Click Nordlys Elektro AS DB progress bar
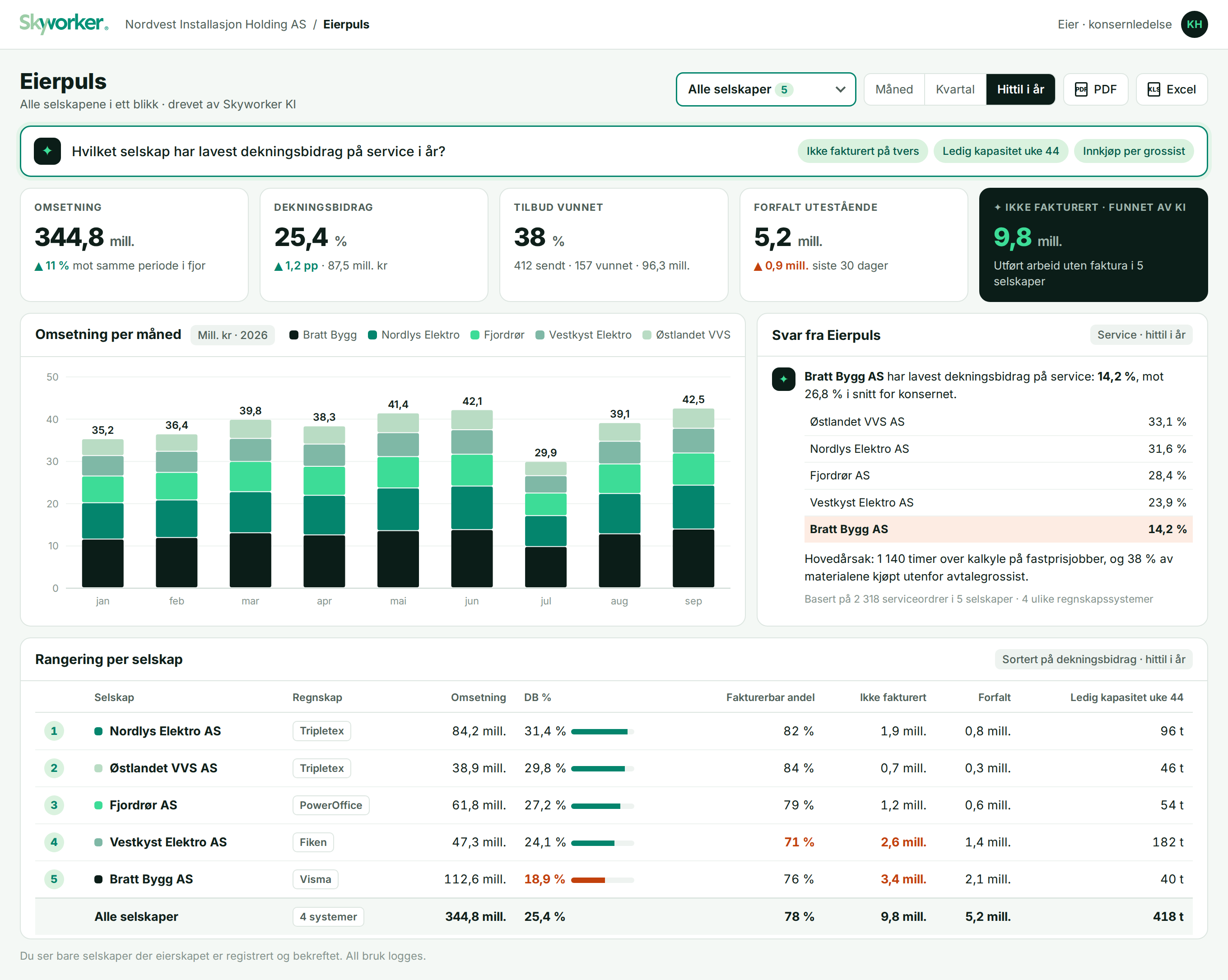 point(602,732)
